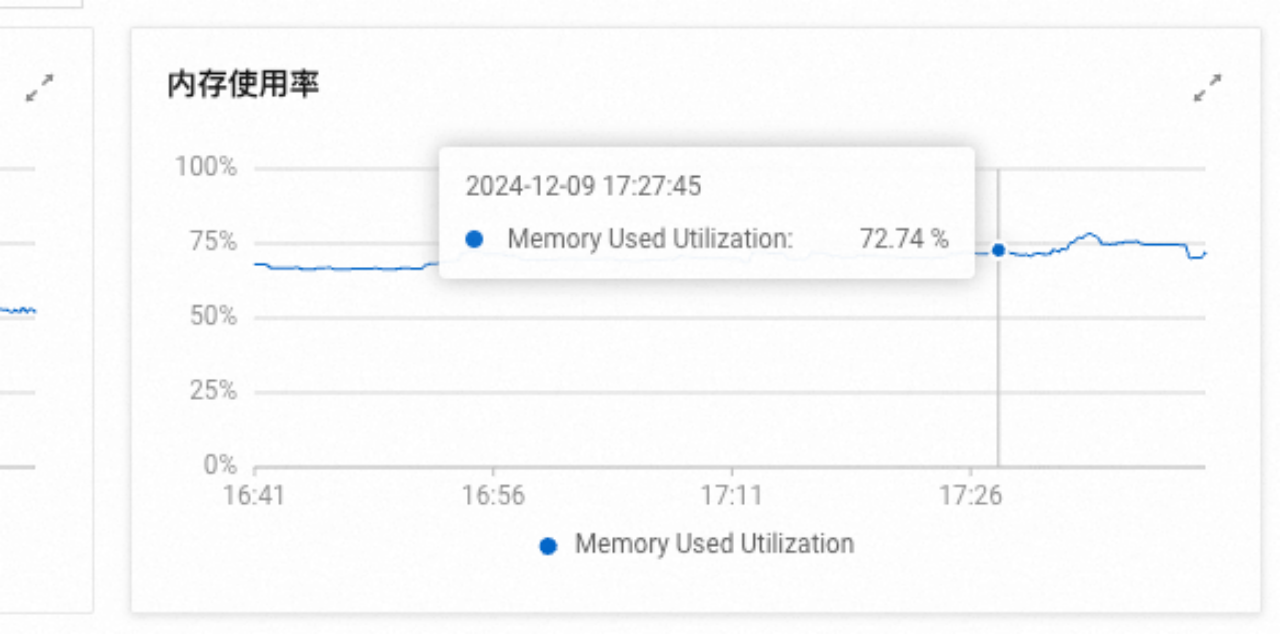Viewport: 1280px width, 634px height.
Task: Select the highlighted data point on the line
Action: point(998,250)
